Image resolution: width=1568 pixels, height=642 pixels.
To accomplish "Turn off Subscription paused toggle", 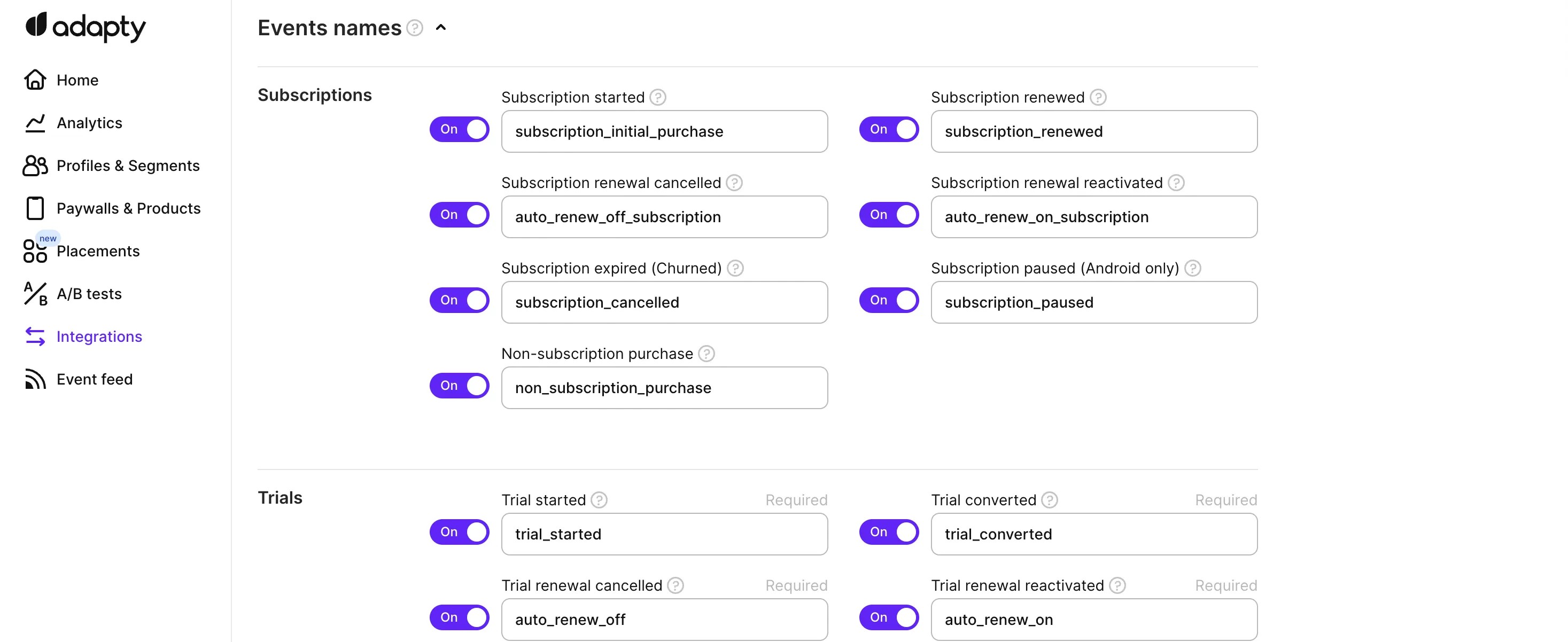I will pos(889,301).
